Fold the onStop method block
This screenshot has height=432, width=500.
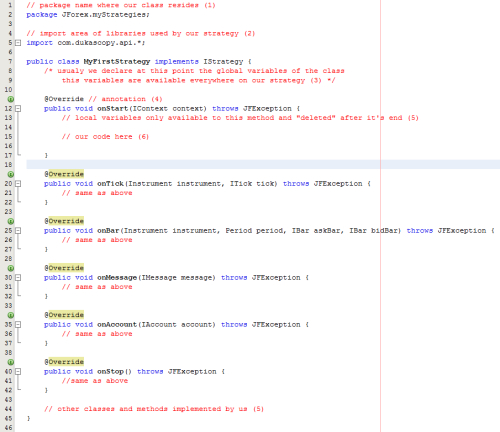click(18, 371)
